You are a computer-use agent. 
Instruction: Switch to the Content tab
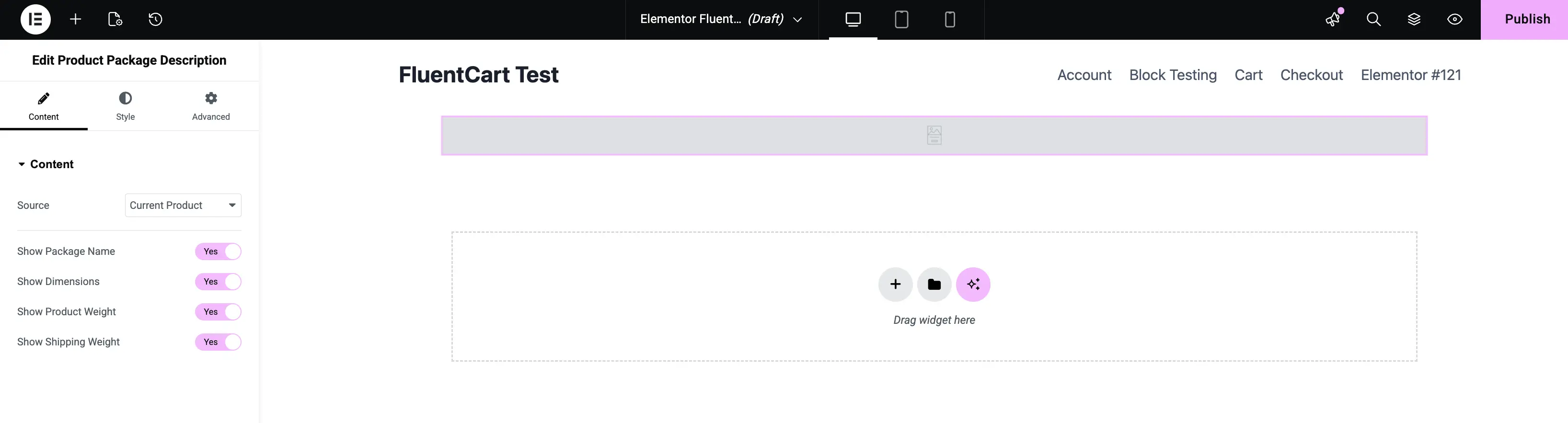(44, 105)
